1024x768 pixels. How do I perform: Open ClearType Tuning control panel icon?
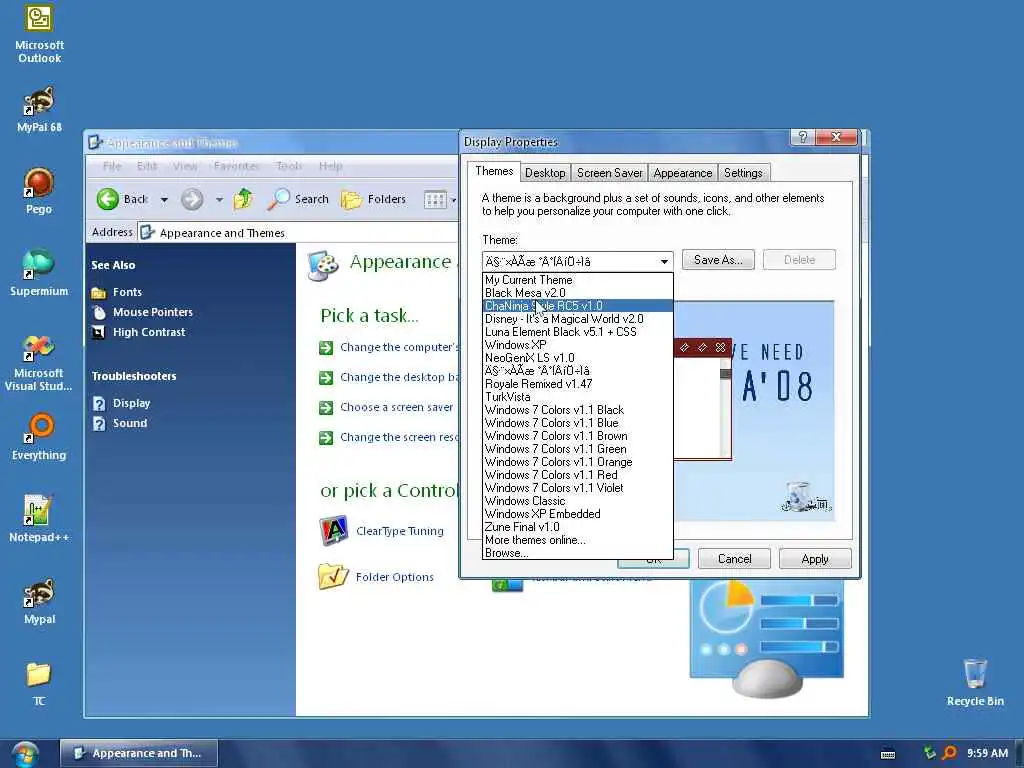[x=381, y=531]
